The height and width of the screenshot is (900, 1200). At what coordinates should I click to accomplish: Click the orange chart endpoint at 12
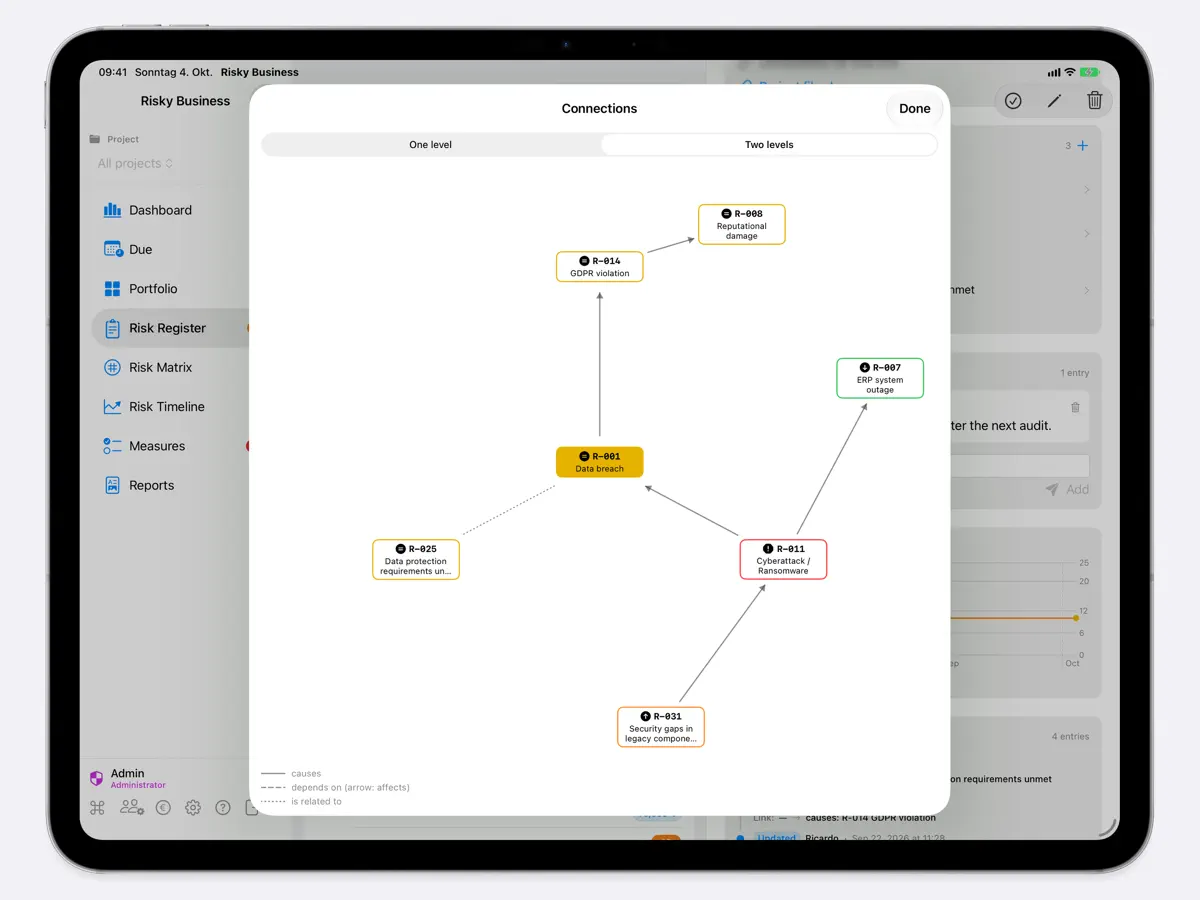(x=1076, y=618)
